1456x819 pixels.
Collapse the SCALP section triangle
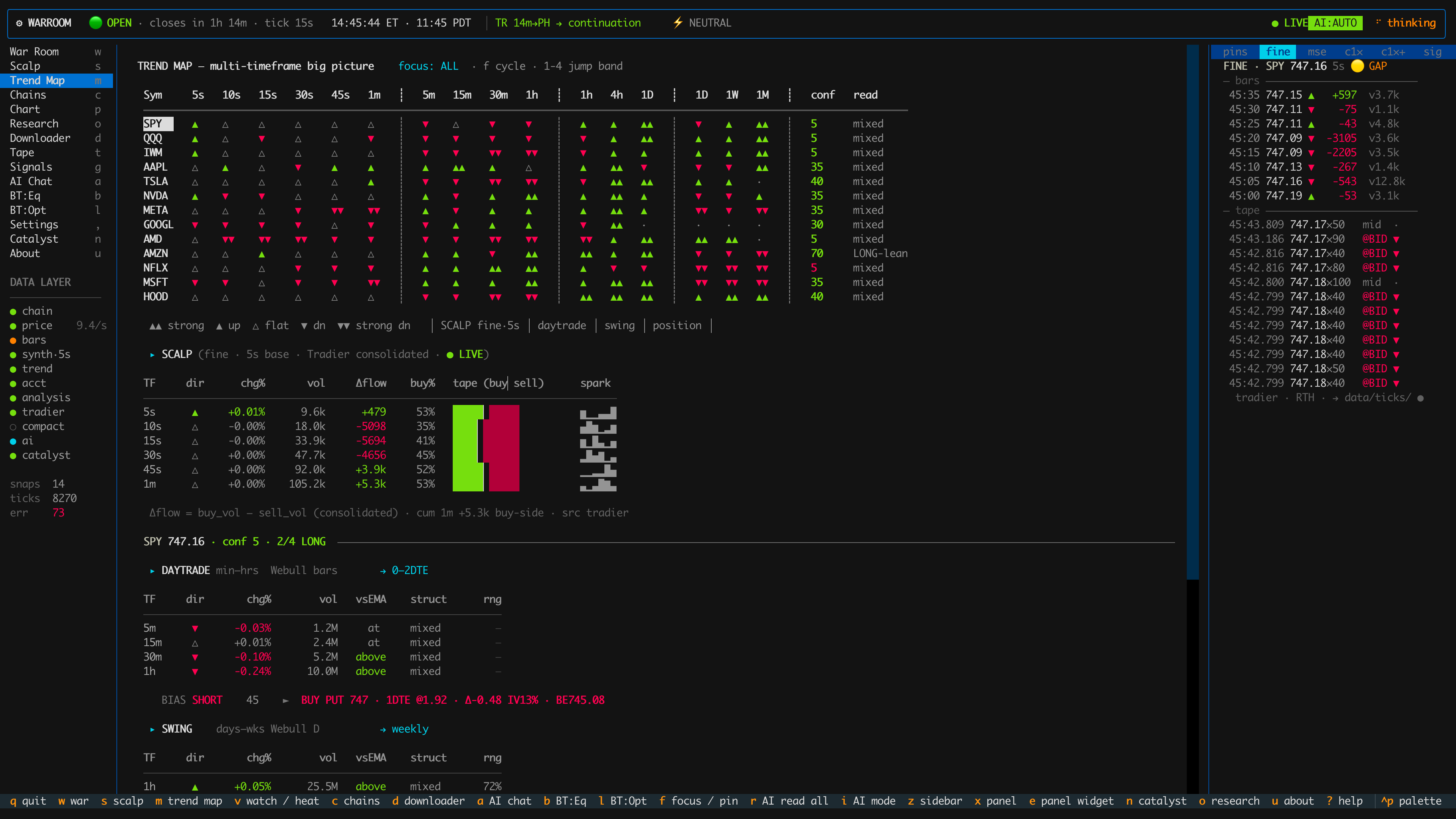152,355
